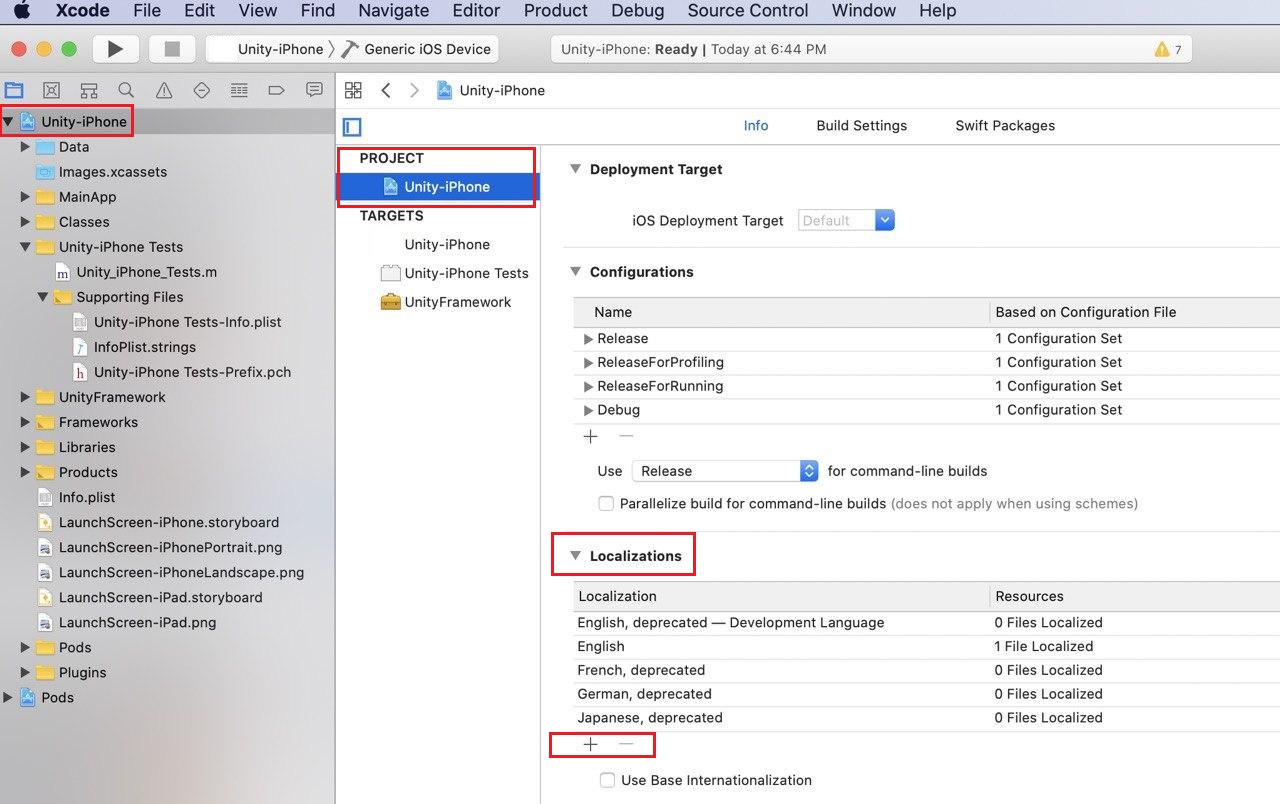Choose the Generic iOS Device destination
Viewport: 1280px width, 804px height.
pyautogui.click(x=418, y=49)
